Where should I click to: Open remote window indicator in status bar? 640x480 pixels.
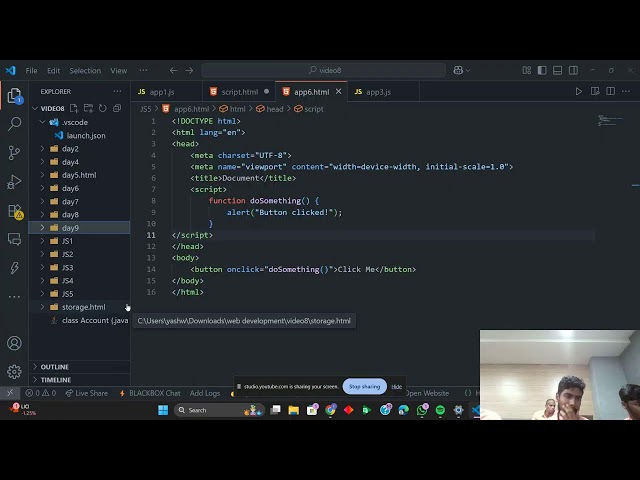pos(10,393)
